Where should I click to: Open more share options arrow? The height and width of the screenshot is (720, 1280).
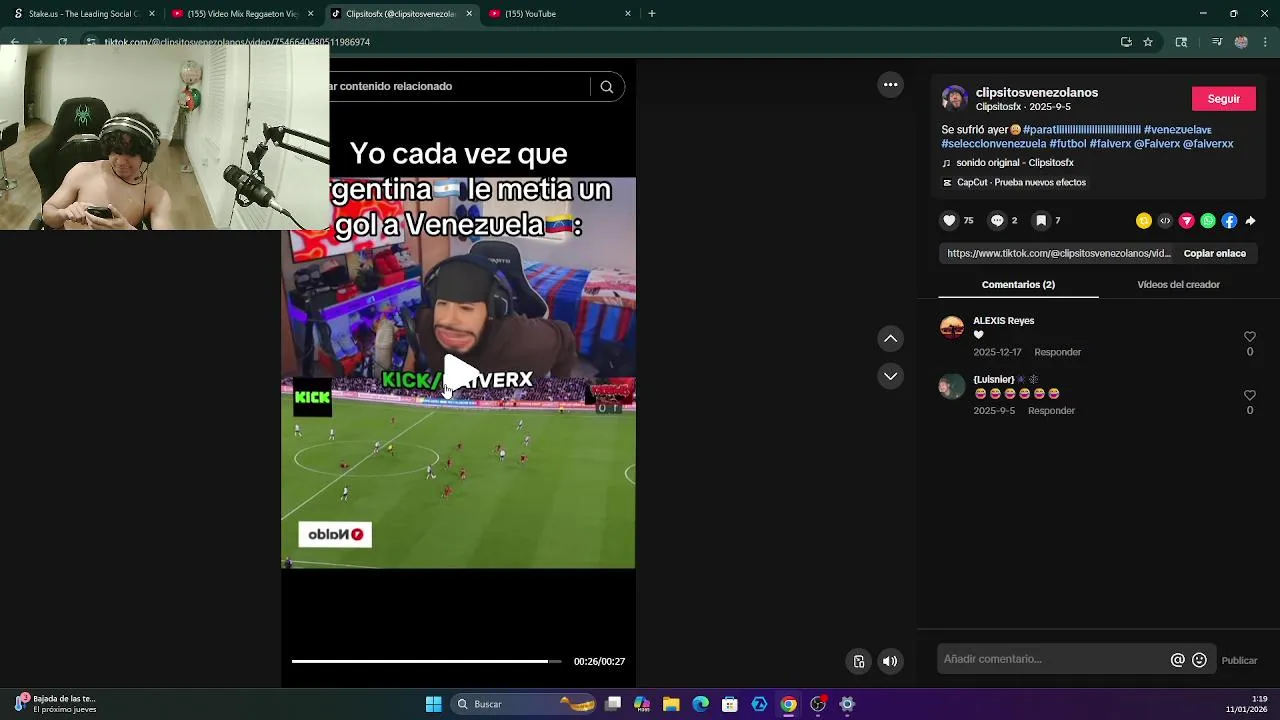pyautogui.click(x=1250, y=221)
